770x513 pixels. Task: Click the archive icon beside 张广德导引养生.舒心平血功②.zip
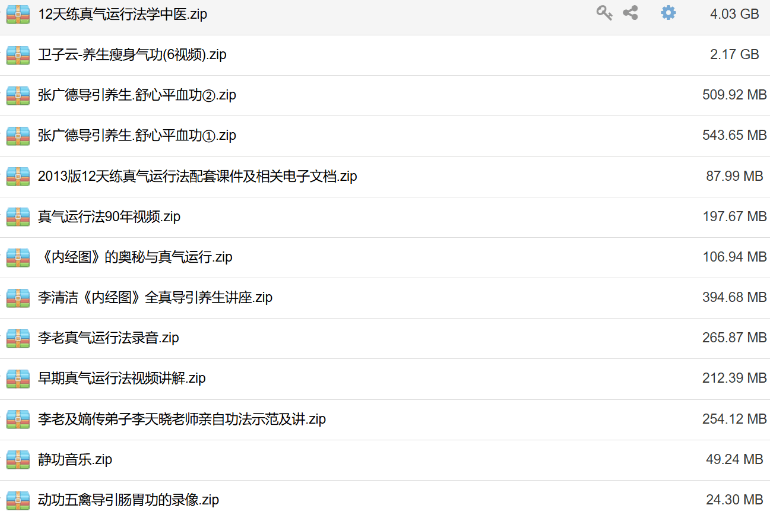click(18, 95)
